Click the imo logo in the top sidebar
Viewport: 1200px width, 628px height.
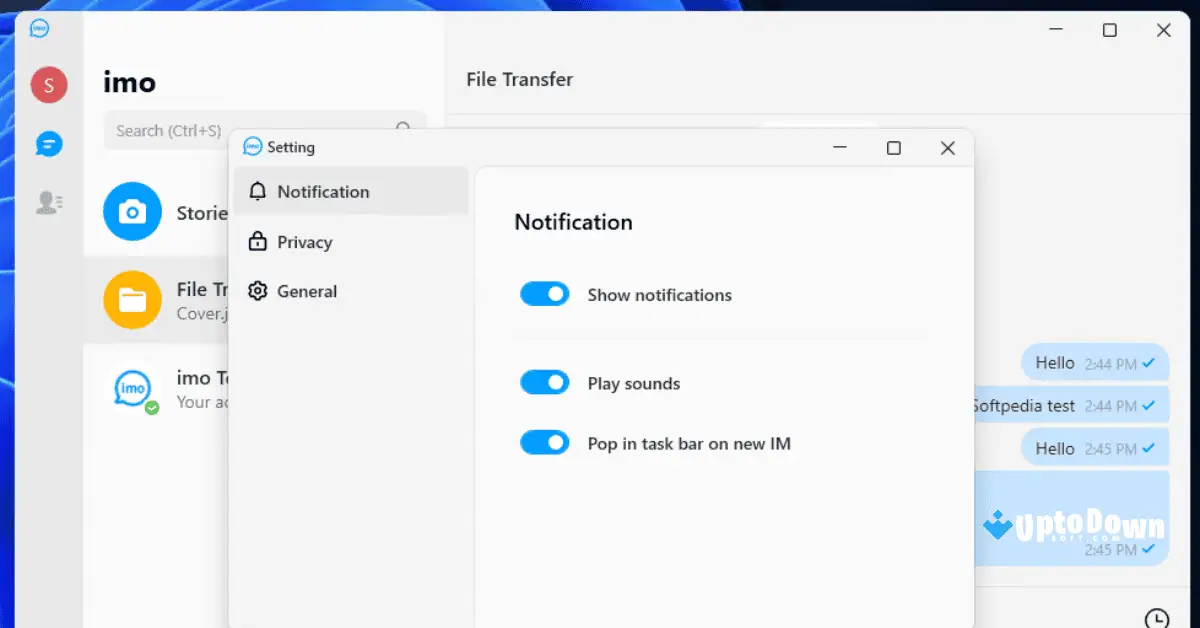click(40, 29)
